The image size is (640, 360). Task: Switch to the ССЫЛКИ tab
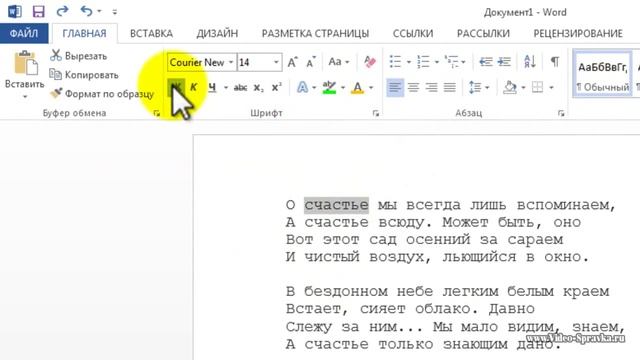413,33
